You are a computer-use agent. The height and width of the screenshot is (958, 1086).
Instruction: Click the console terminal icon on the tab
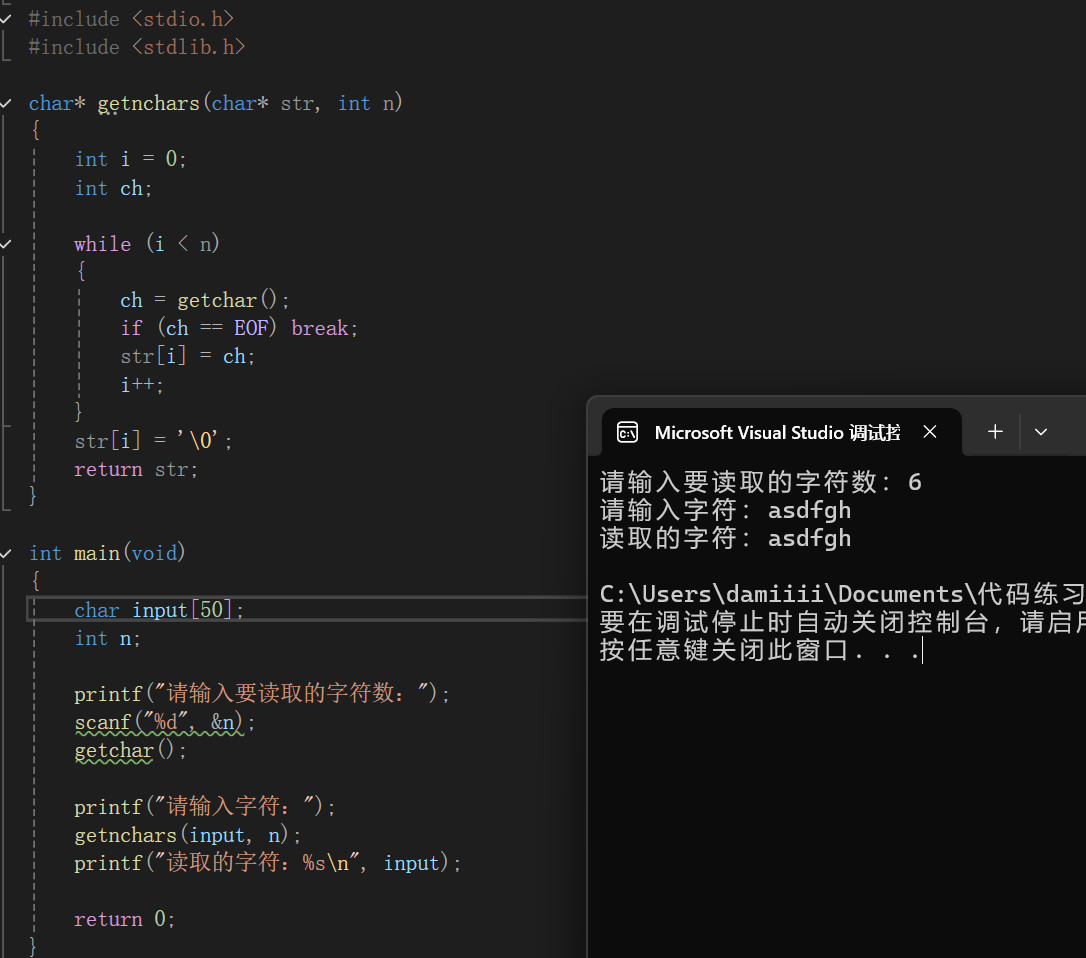(627, 432)
